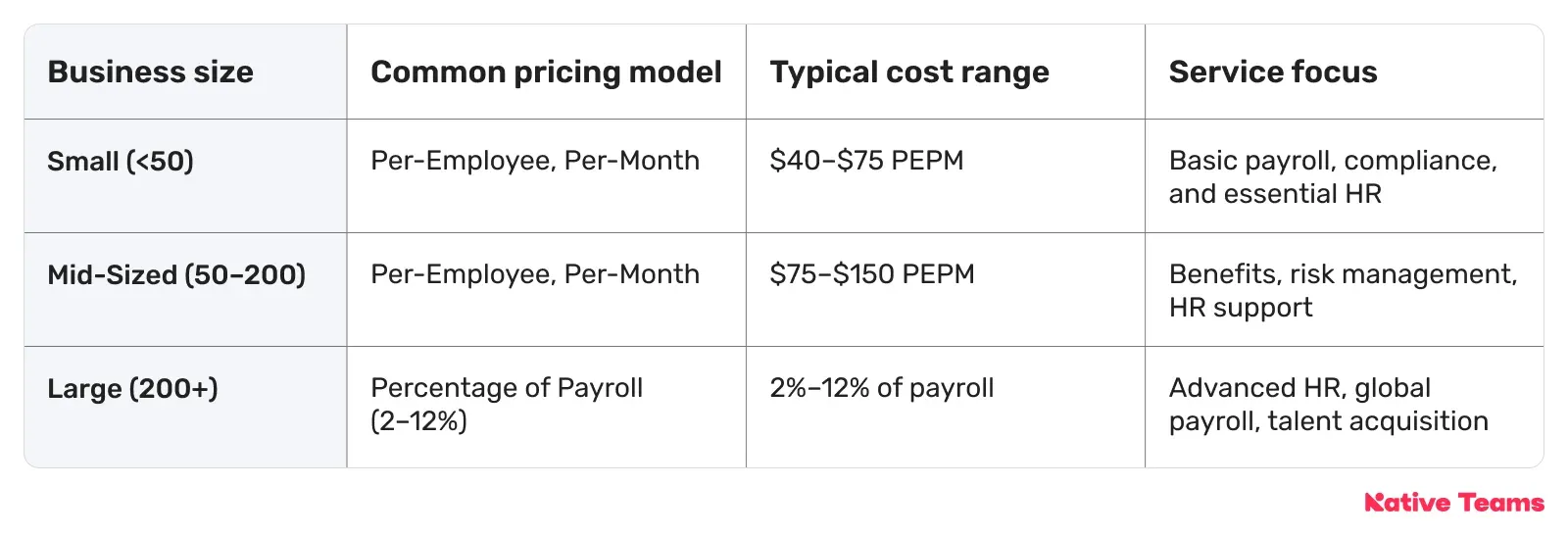Viewport: 1568px width, 535px height.
Task: Select Advanced HR, global payroll cell
Action: point(1329,405)
